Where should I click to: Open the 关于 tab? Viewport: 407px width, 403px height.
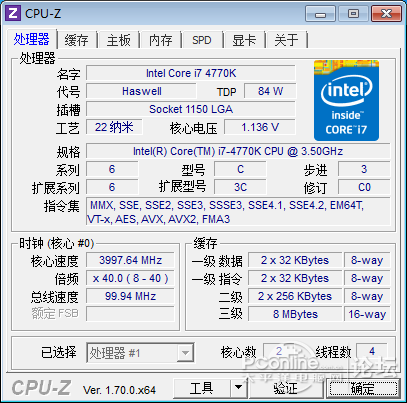(286, 41)
